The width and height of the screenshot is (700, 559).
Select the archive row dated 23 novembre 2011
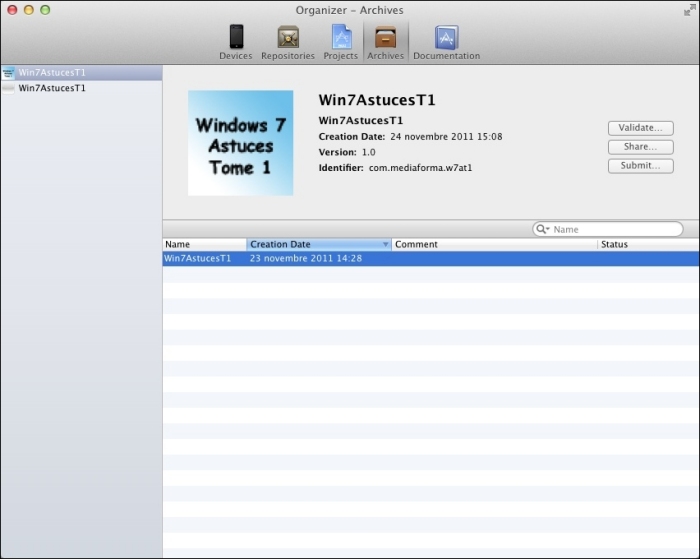430,258
